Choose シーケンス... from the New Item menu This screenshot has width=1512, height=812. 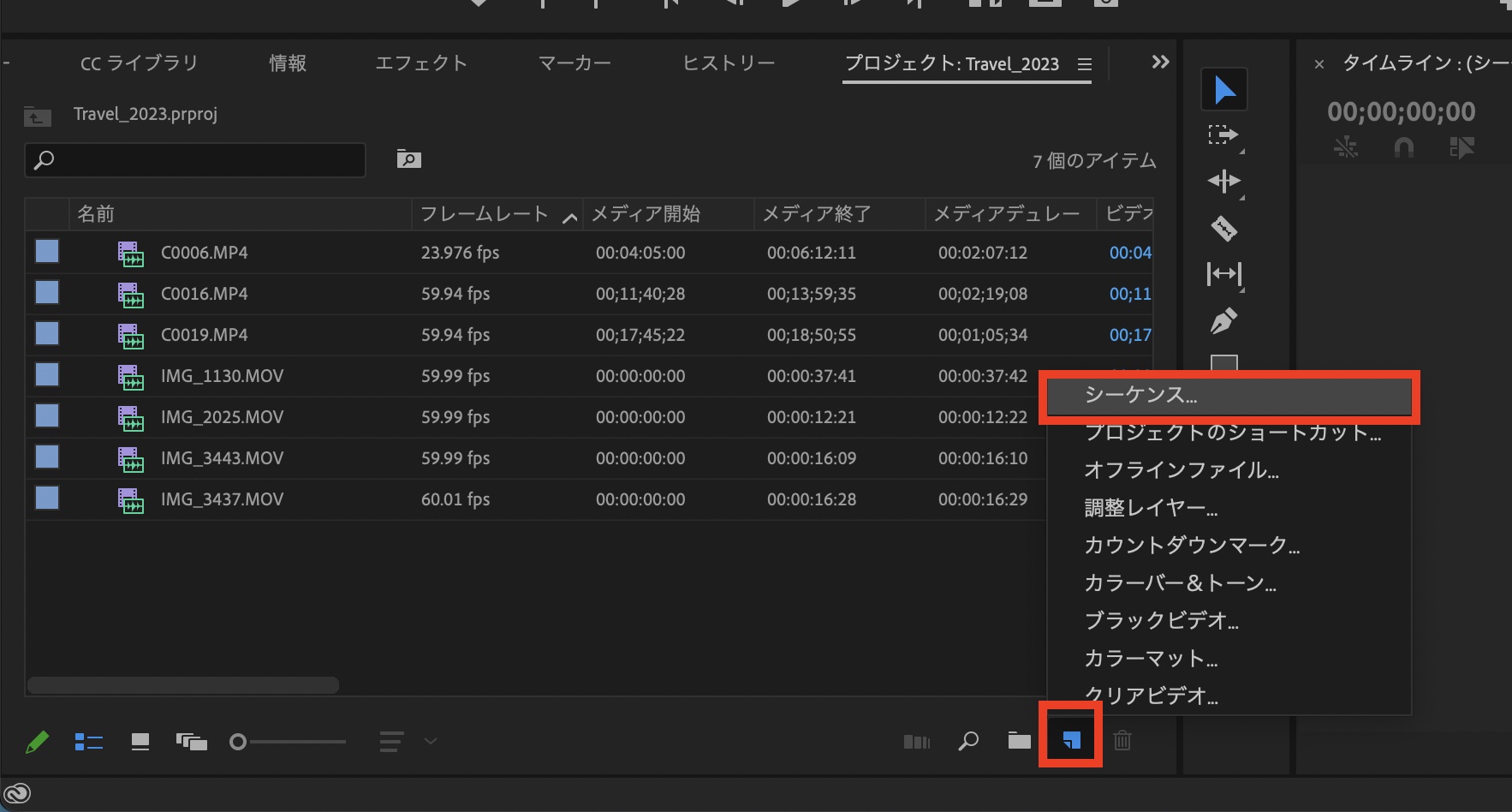pos(1229,396)
